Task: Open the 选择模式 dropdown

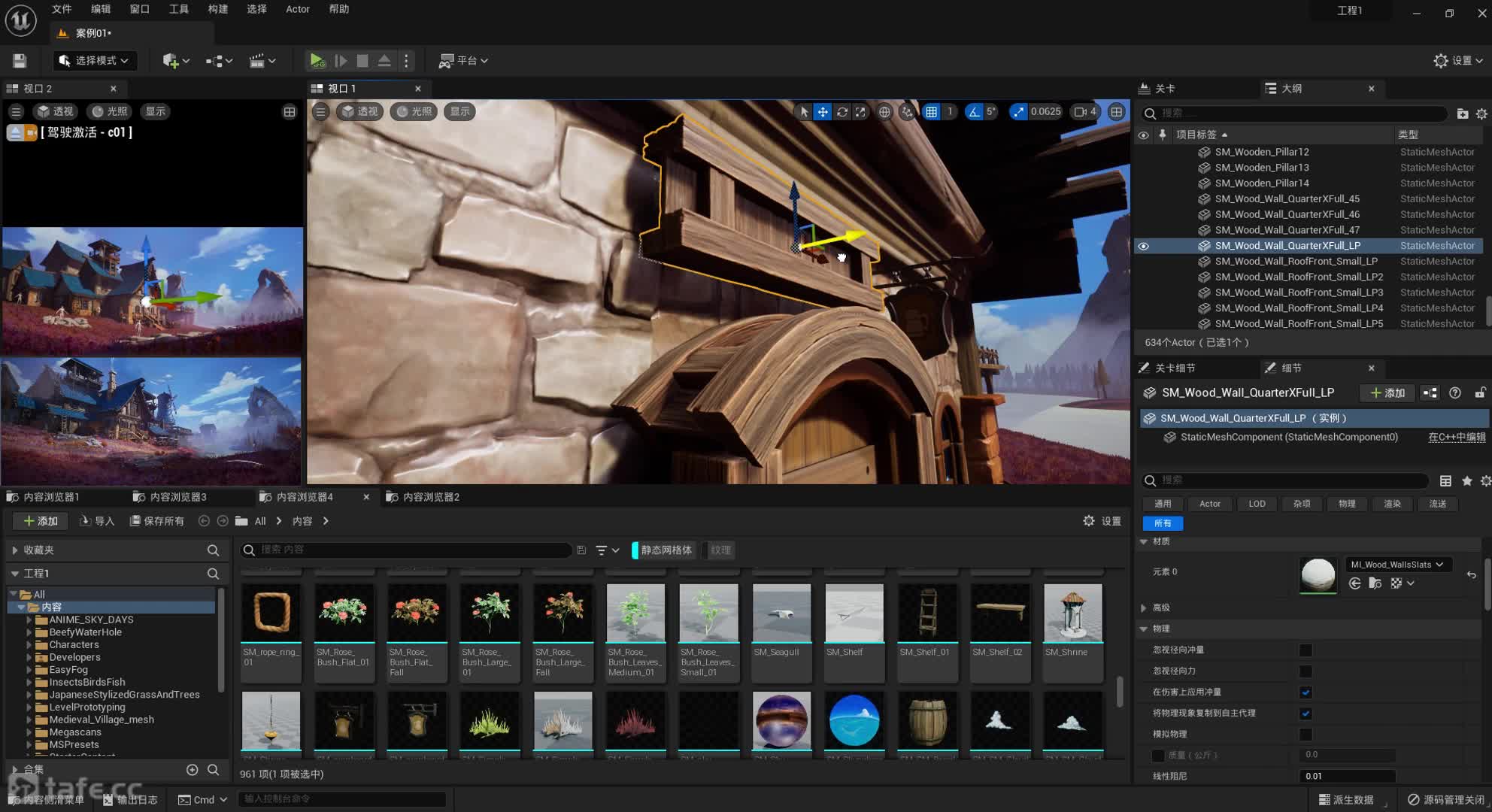Action: (x=95, y=61)
